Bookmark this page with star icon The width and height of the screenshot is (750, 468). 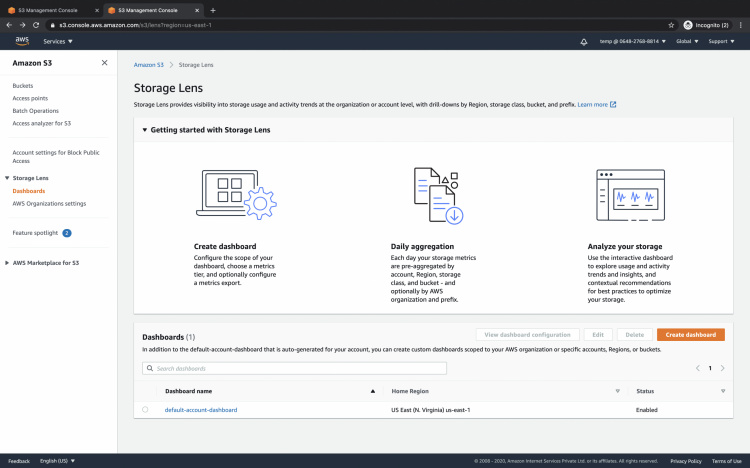point(671,24)
